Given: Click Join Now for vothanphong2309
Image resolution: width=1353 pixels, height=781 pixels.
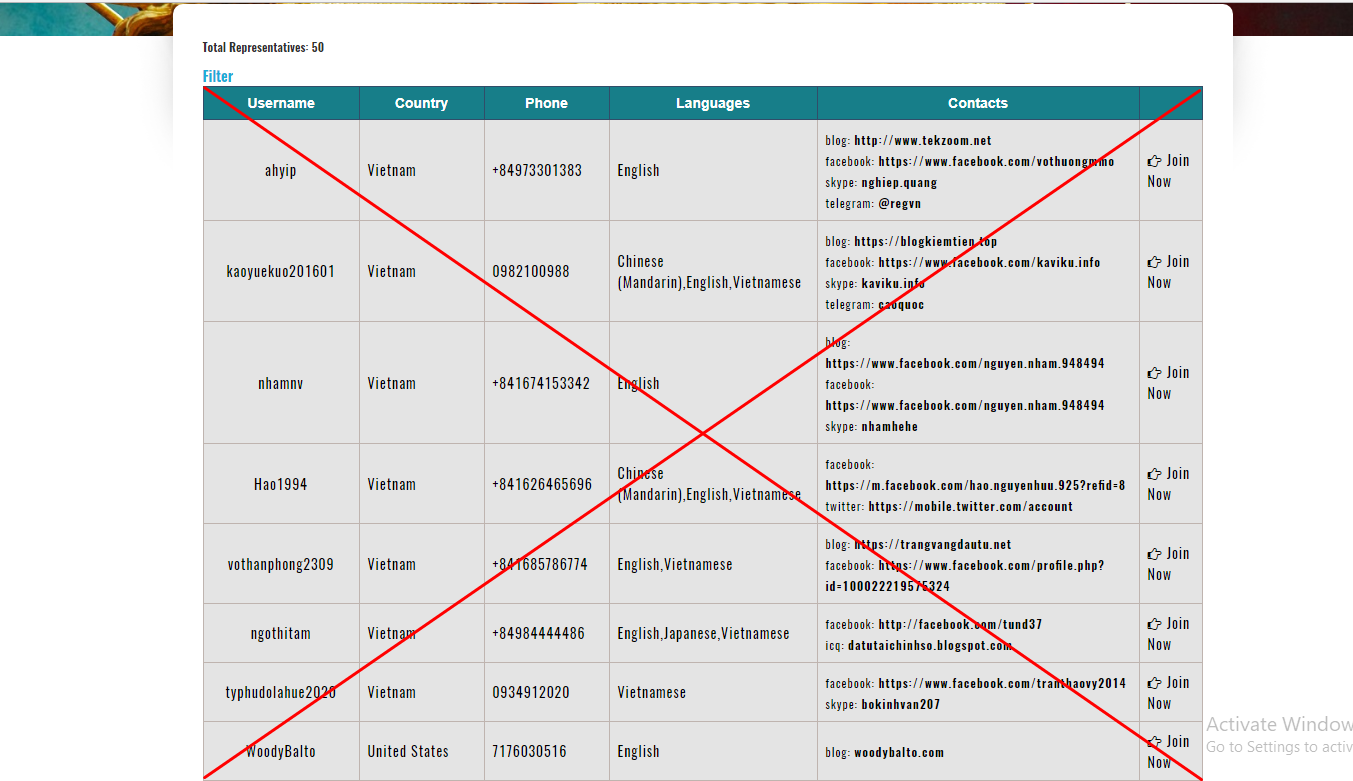Looking at the screenshot, I should (1168, 564).
